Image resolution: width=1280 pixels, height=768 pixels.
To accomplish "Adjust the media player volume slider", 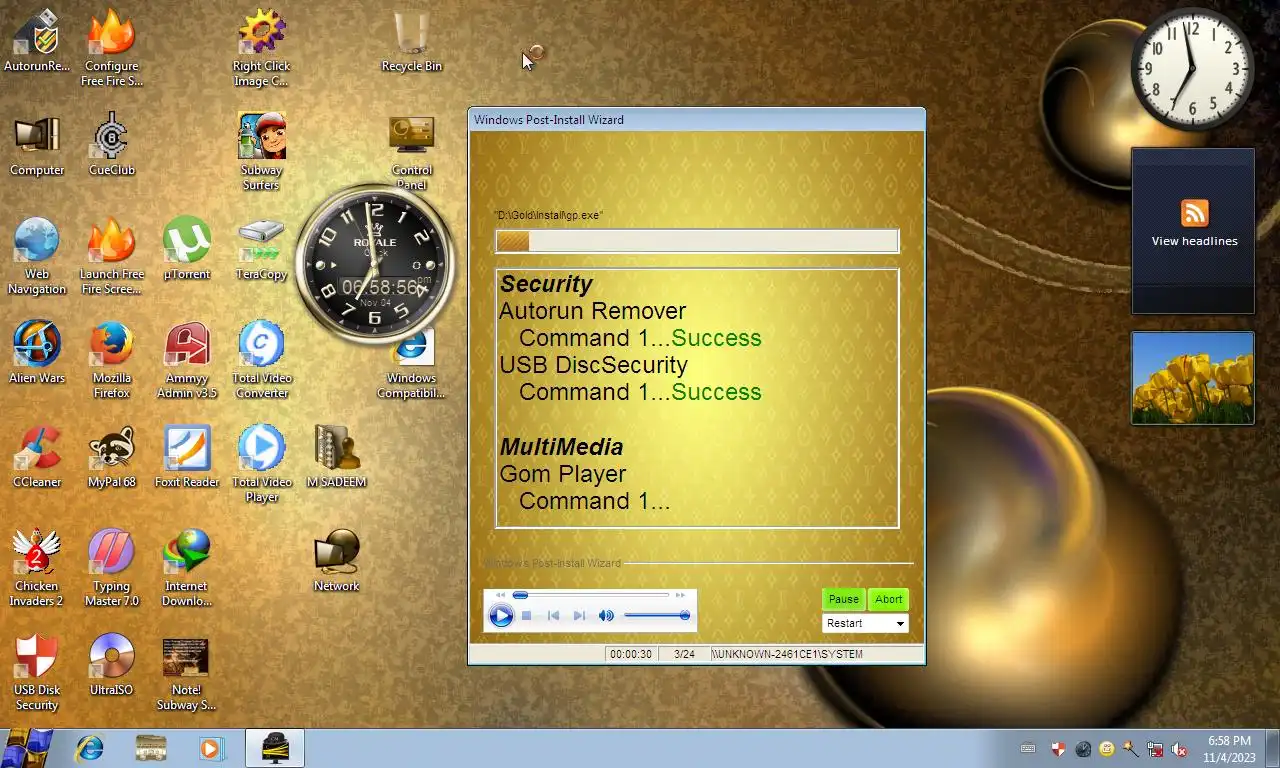I will coord(657,616).
